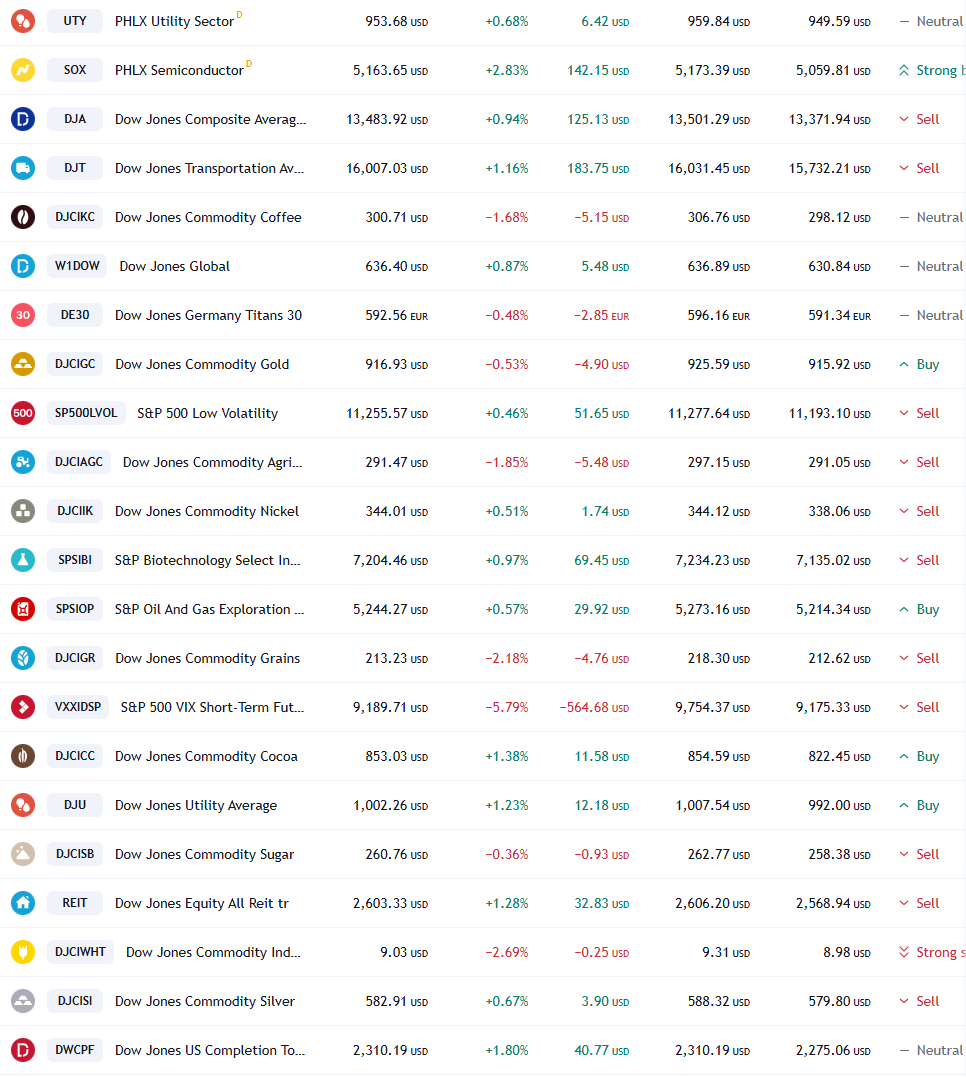This screenshot has width=966, height=1077.
Task: Click the Strong buy rating for SOX
Action: 932,70
